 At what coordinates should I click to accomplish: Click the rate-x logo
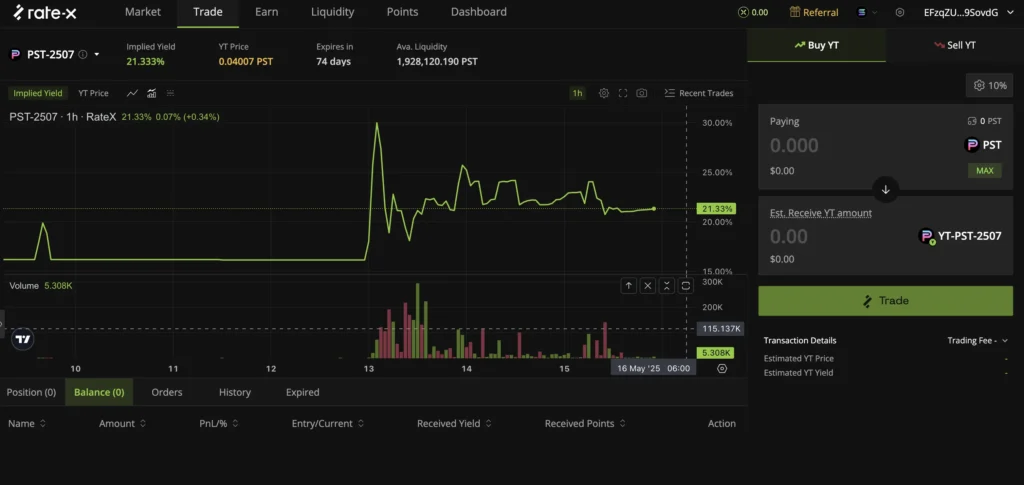(45, 12)
